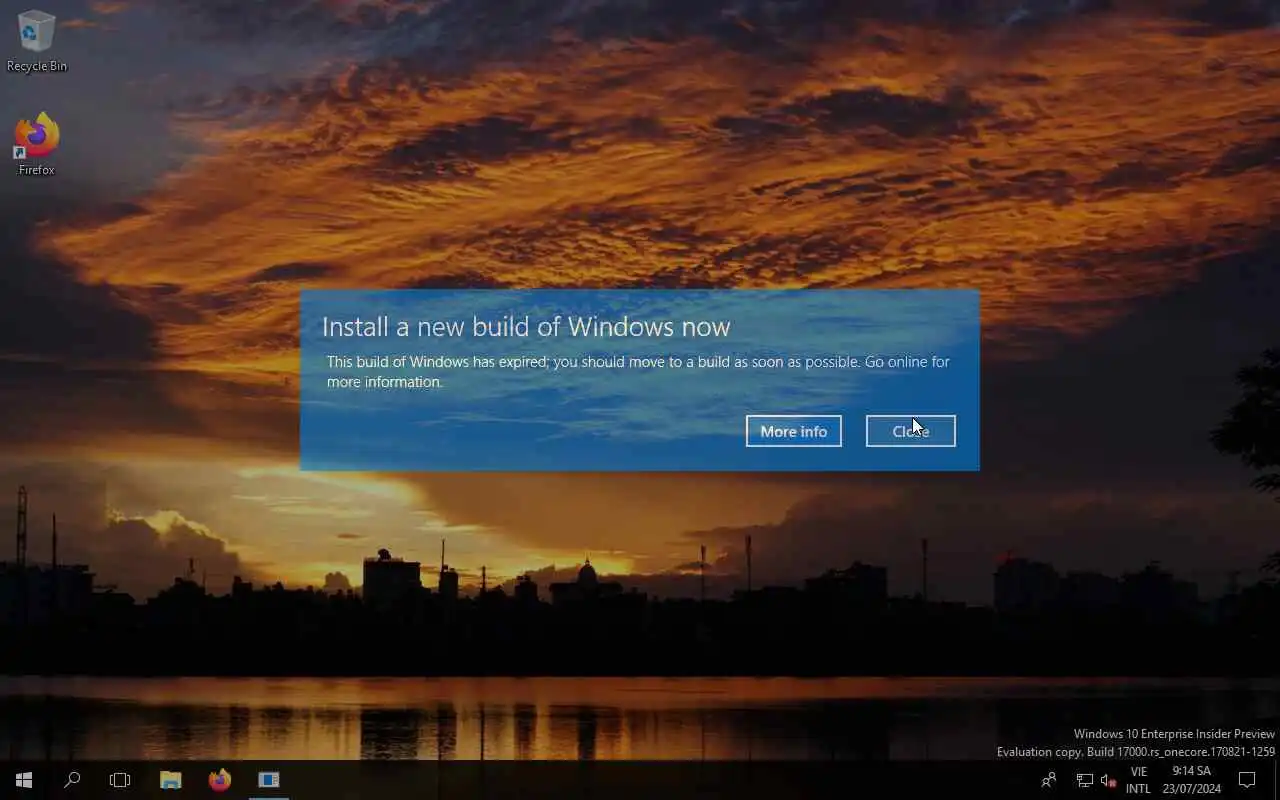Image resolution: width=1280 pixels, height=800 pixels.
Task: Open the Action Center notifications icon
Action: click(x=1247, y=780)
